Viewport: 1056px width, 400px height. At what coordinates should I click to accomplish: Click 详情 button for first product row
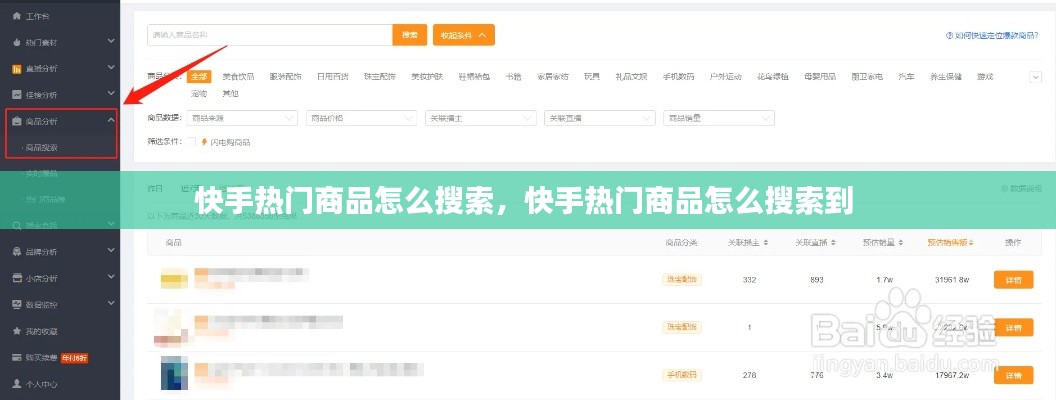tap(1013, 280)
